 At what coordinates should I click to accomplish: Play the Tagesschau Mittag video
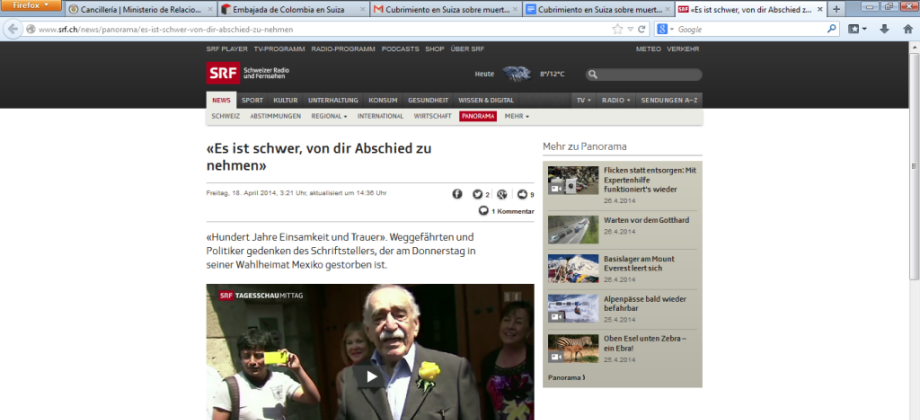[x=370, y=376]
